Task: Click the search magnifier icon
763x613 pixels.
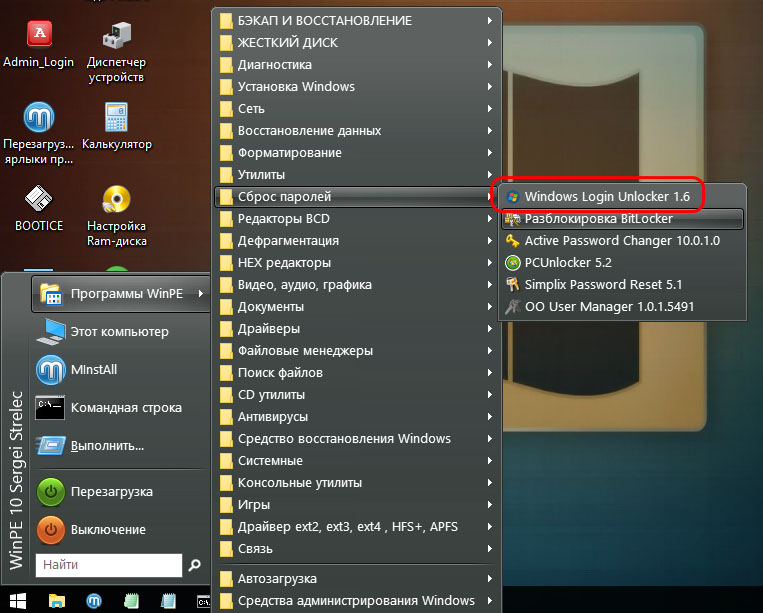Action: 195,565
